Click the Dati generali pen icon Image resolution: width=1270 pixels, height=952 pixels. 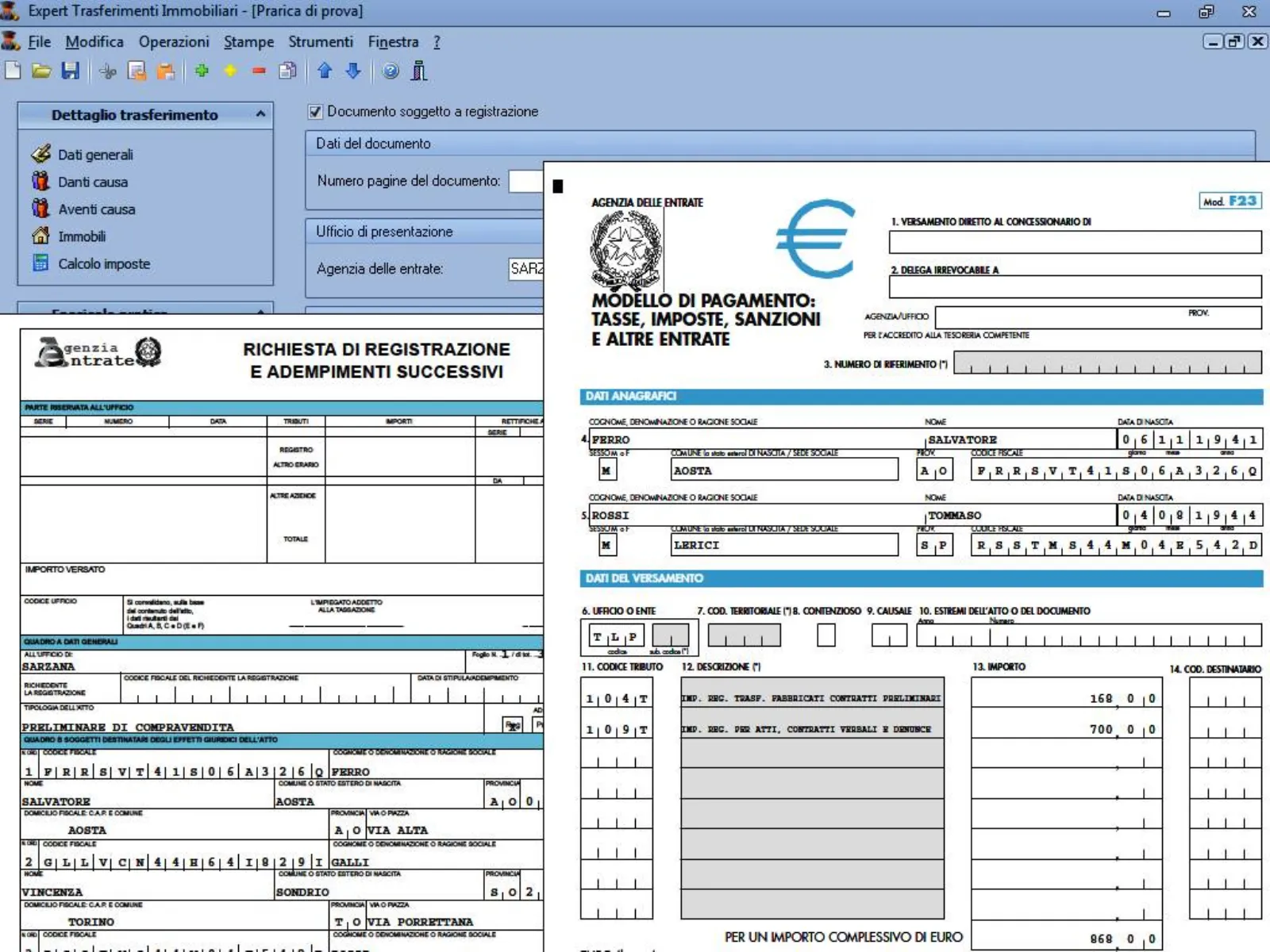coord(40,154)
